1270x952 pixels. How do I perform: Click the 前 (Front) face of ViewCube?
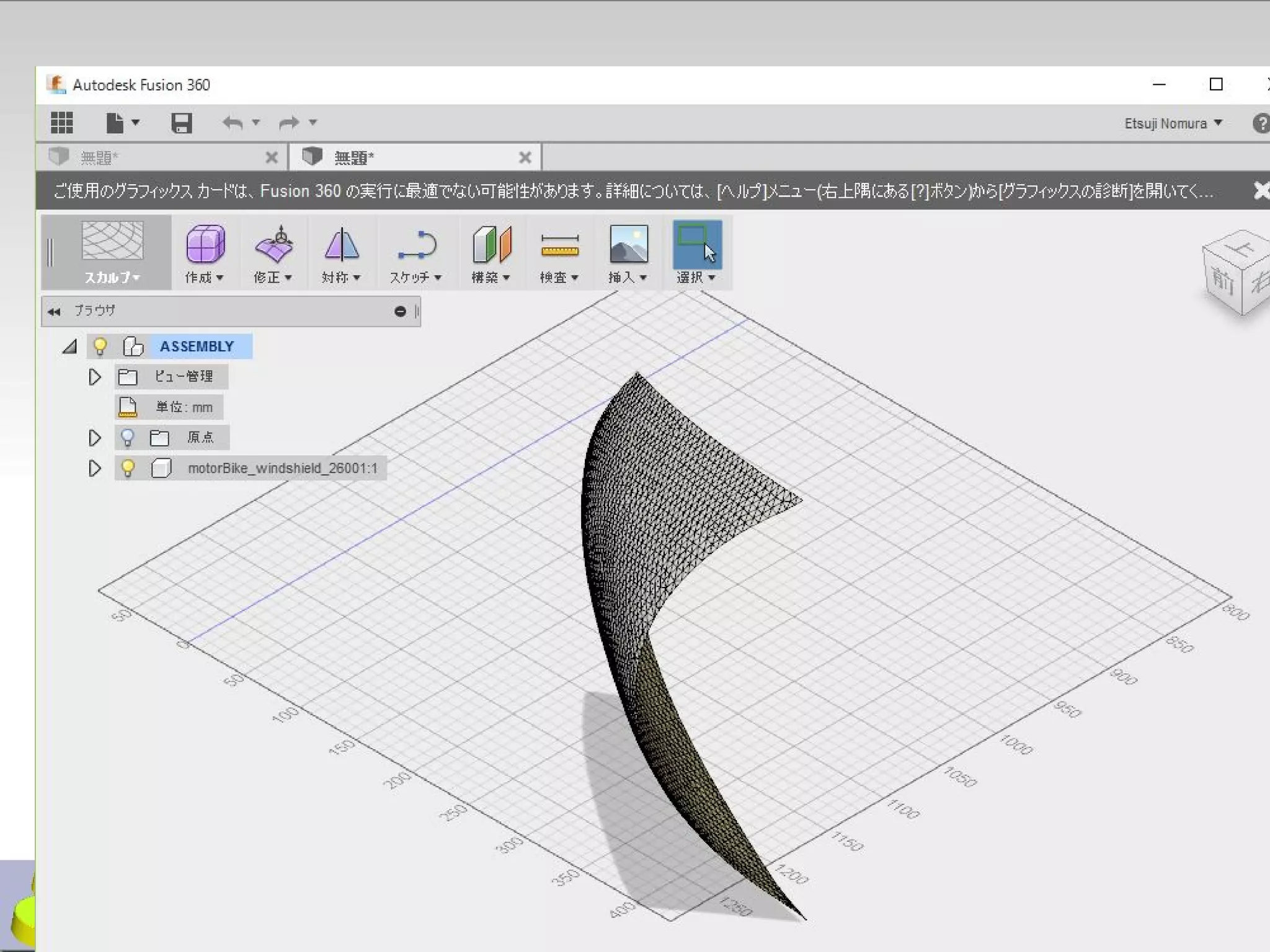click(1223, 281)
